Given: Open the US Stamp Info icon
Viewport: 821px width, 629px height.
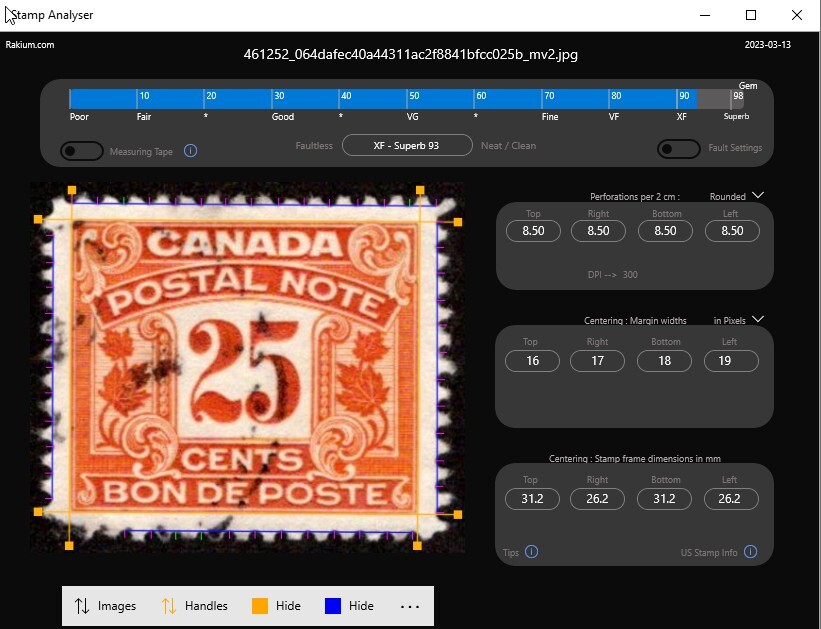Looking at the screenshot, I should tap(750, 551).
